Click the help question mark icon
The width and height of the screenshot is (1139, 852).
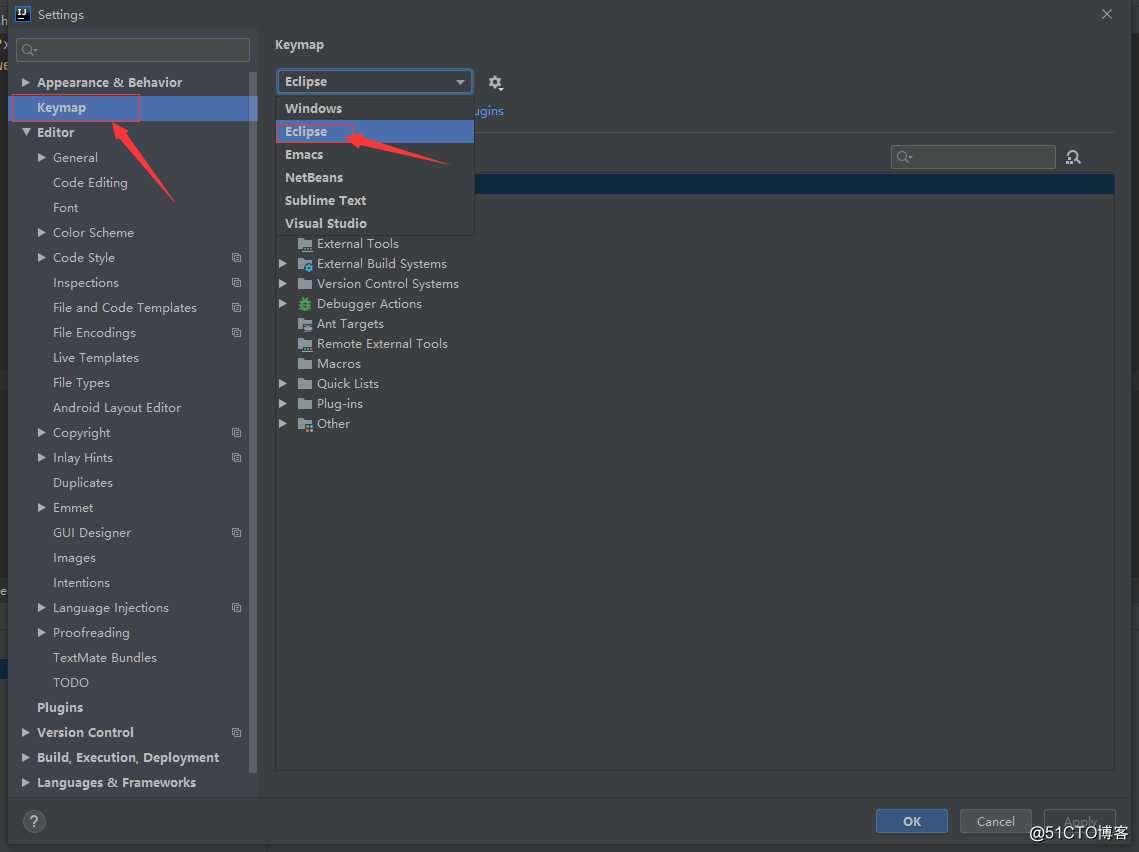pos(34,821)
